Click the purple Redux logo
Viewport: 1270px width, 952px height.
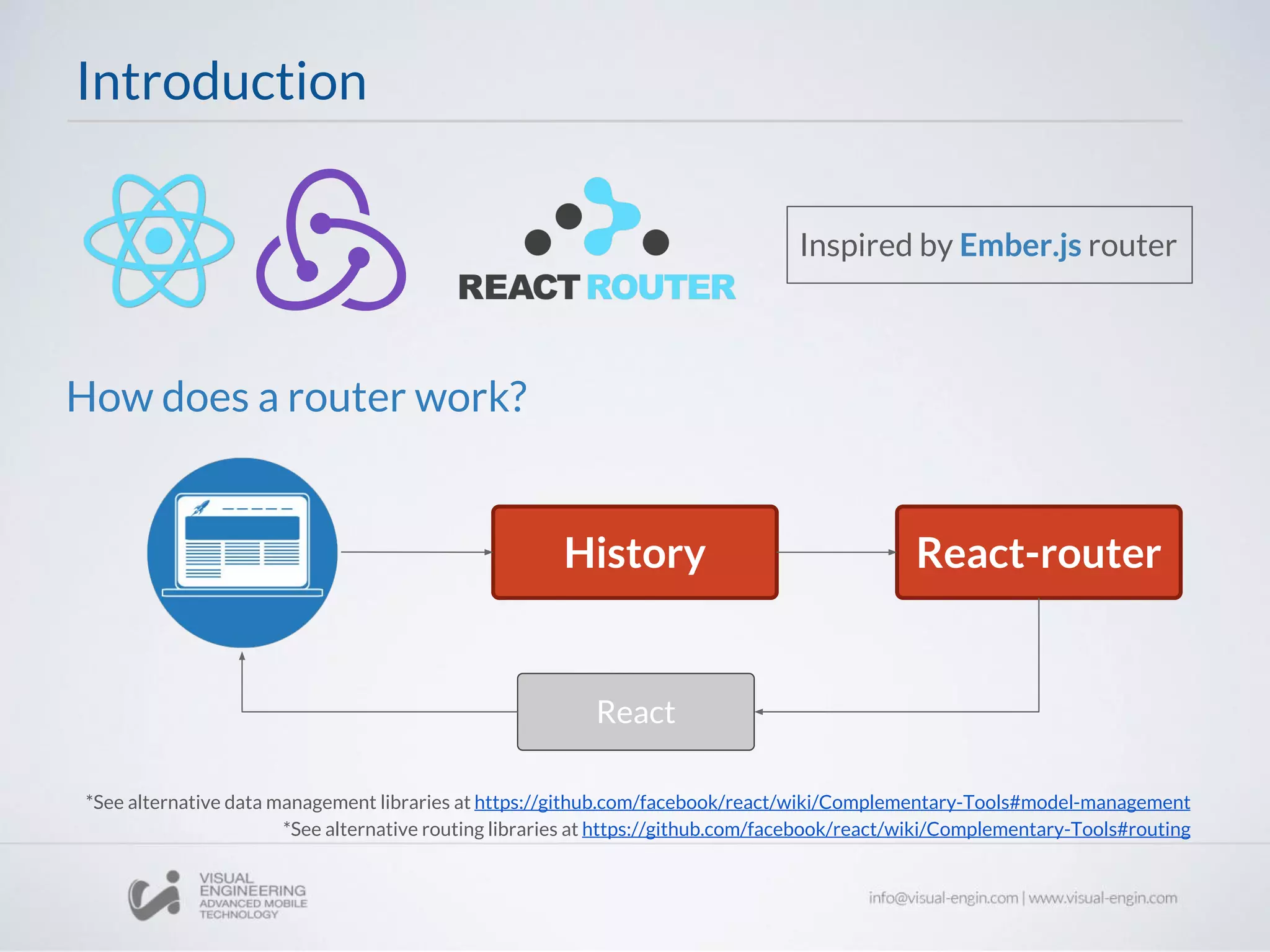click(331, 240)
